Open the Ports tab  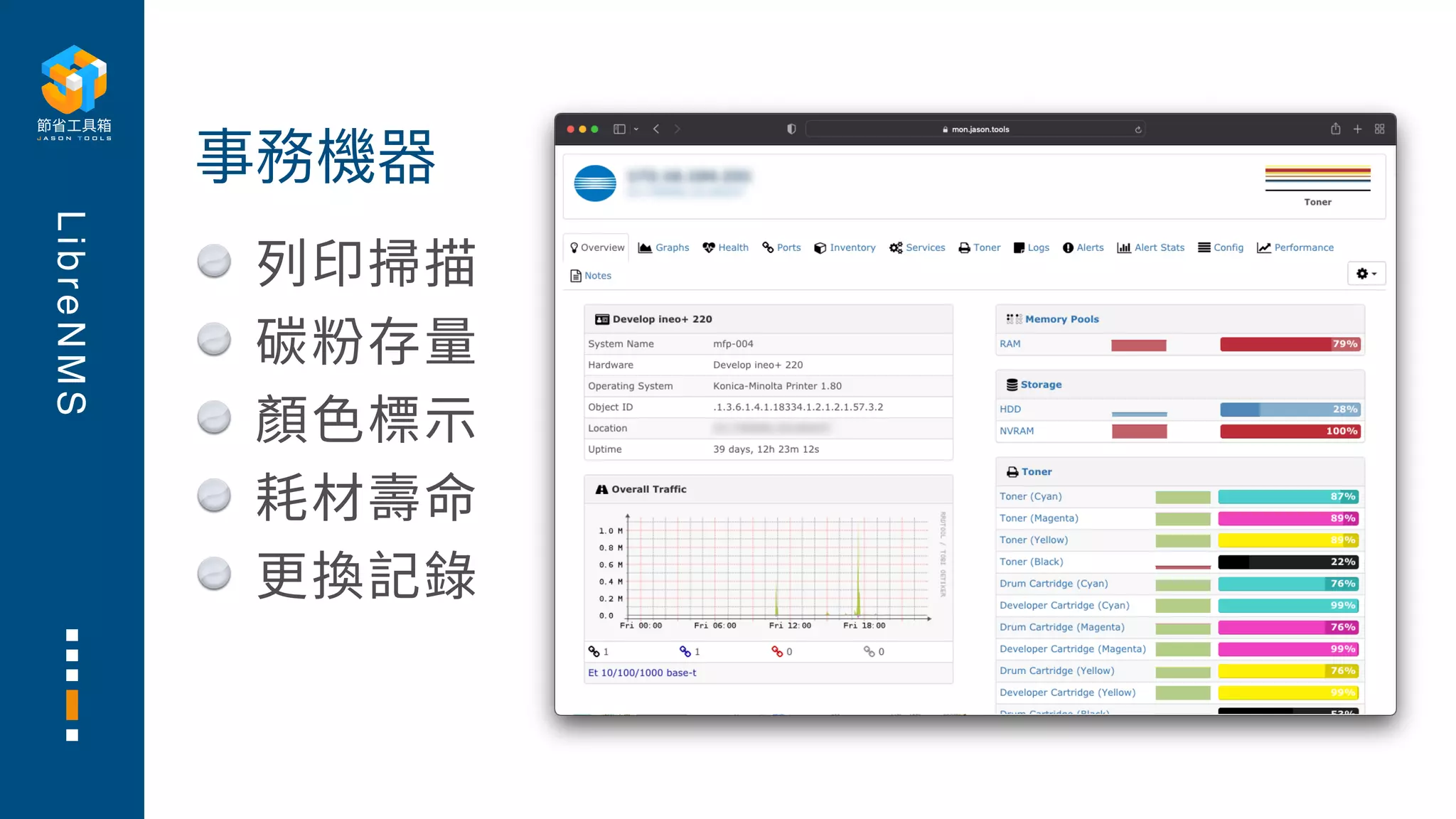[x=781, y=247]
